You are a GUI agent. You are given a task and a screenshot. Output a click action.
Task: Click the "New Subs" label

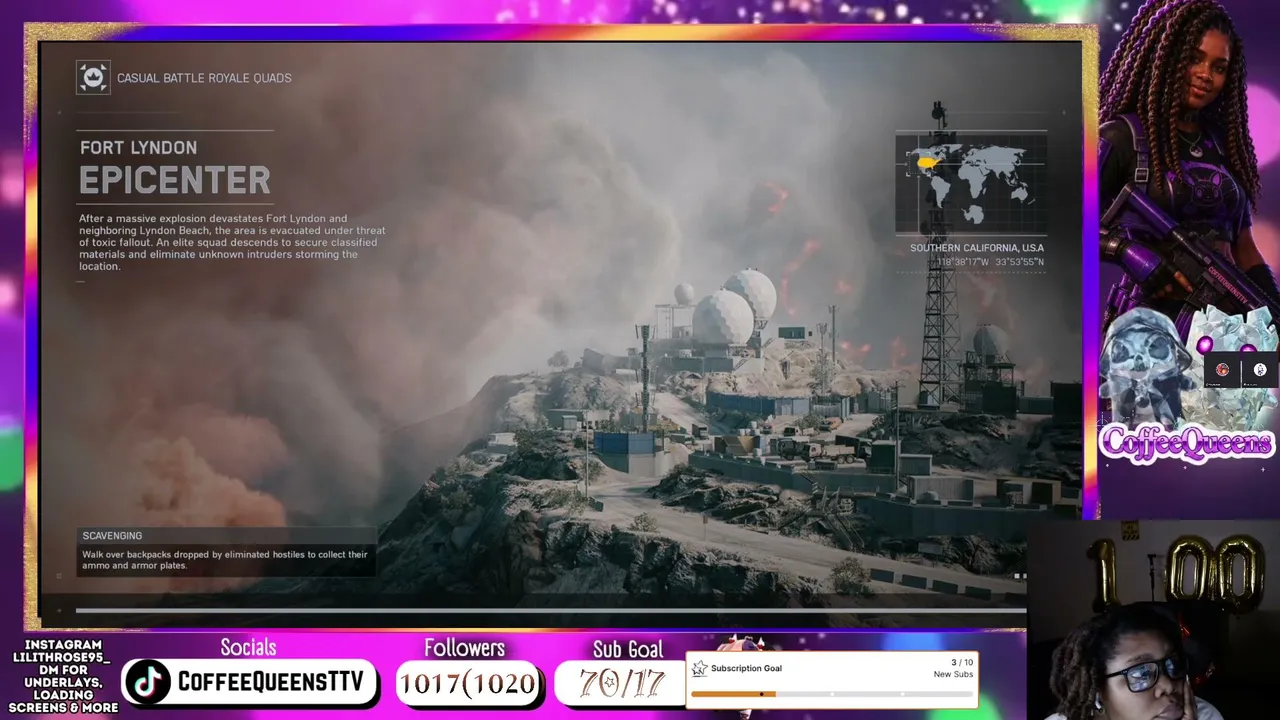tap(953, 675)
